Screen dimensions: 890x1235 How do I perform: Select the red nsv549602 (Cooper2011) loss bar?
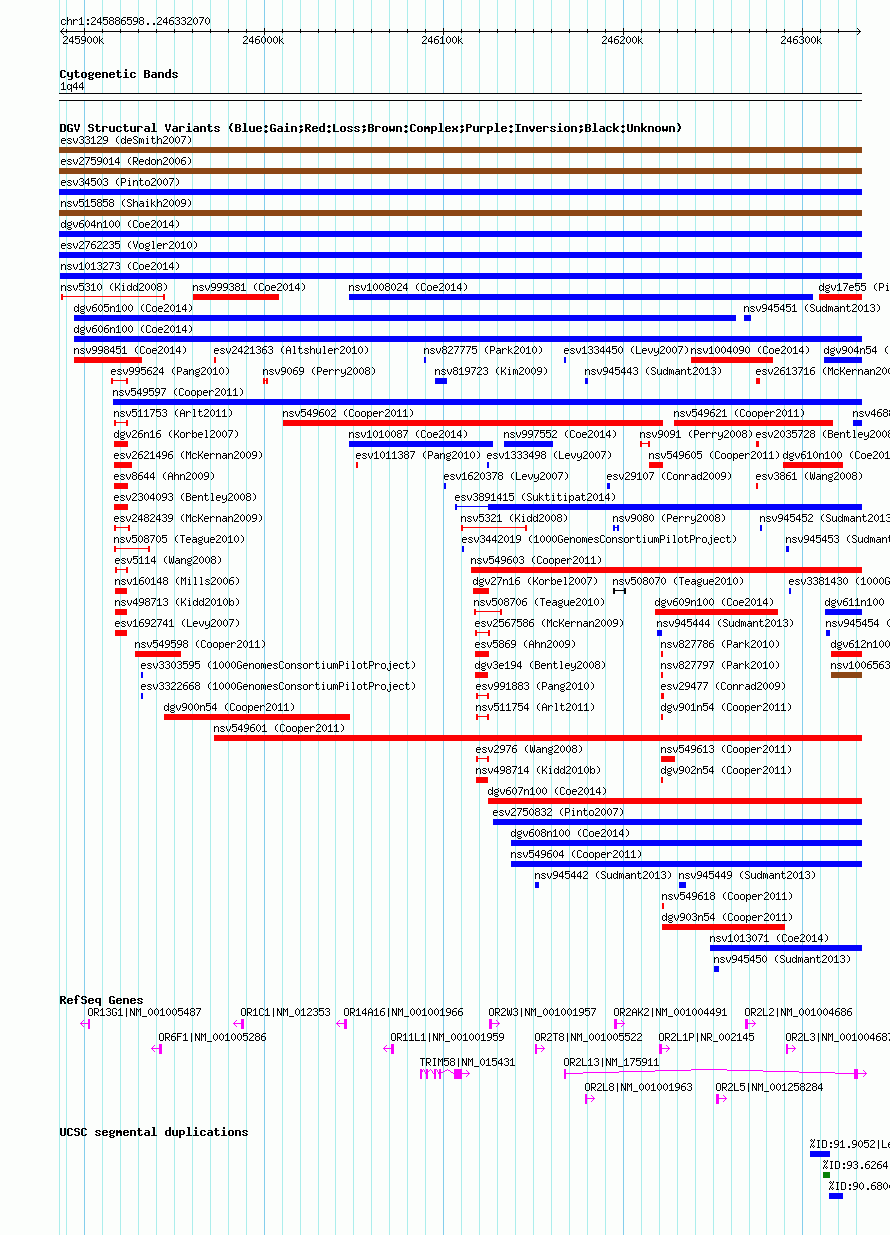(x=473, y=423)
